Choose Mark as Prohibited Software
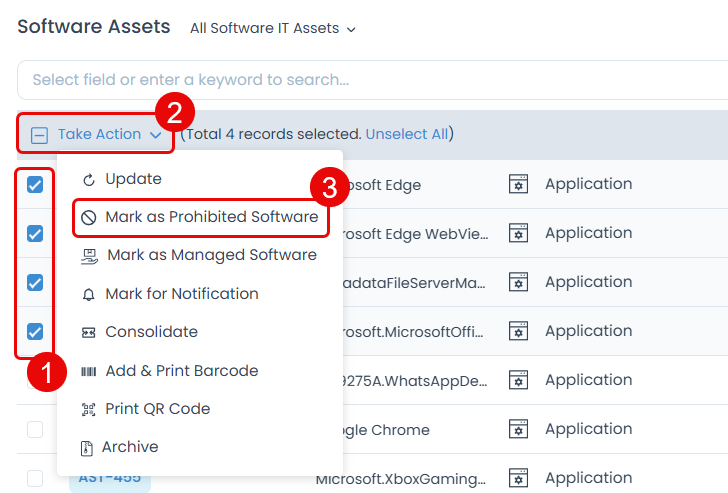 [211, 217]
